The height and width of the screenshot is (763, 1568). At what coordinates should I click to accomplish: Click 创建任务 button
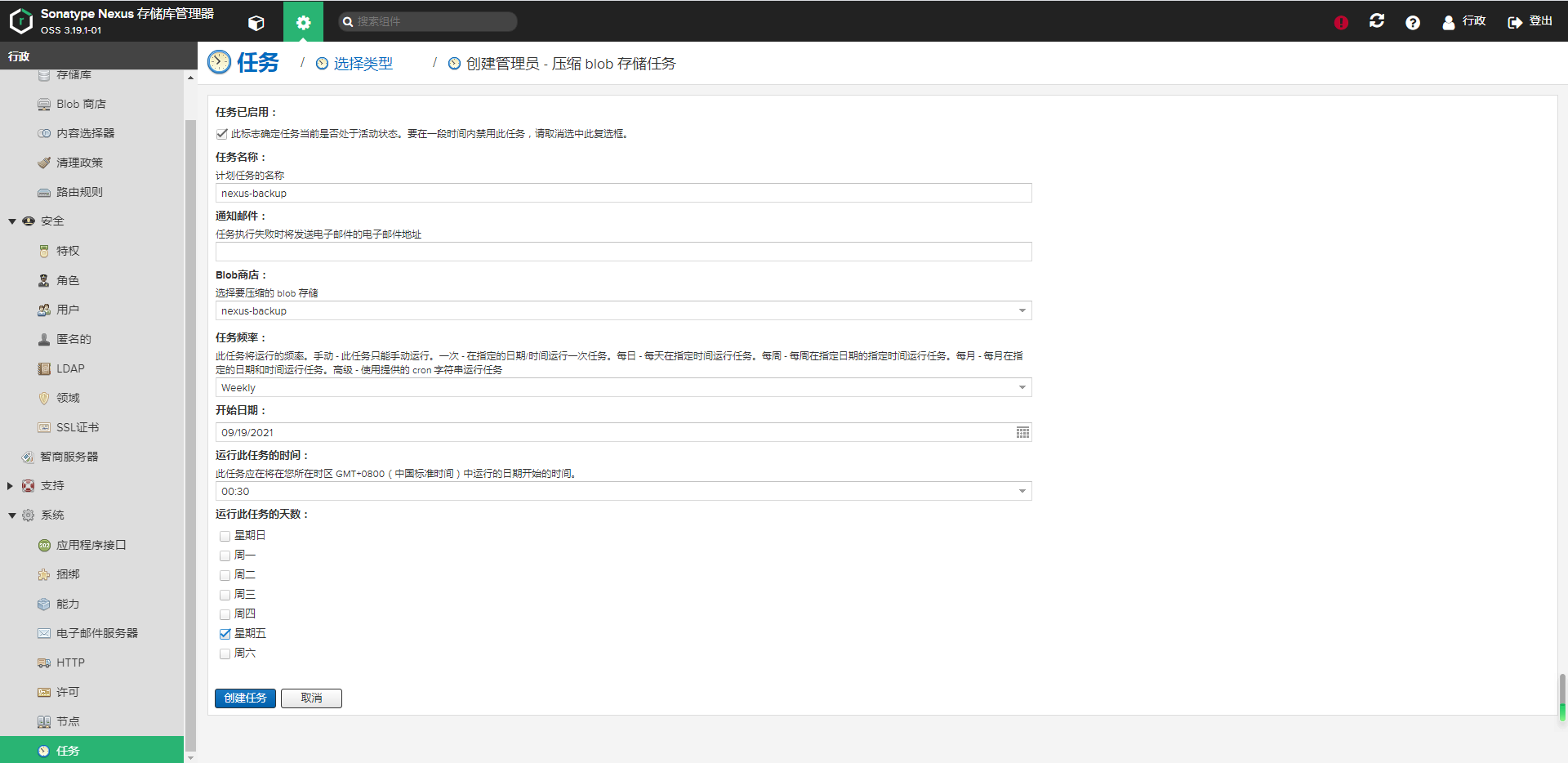tap(245, 698)
